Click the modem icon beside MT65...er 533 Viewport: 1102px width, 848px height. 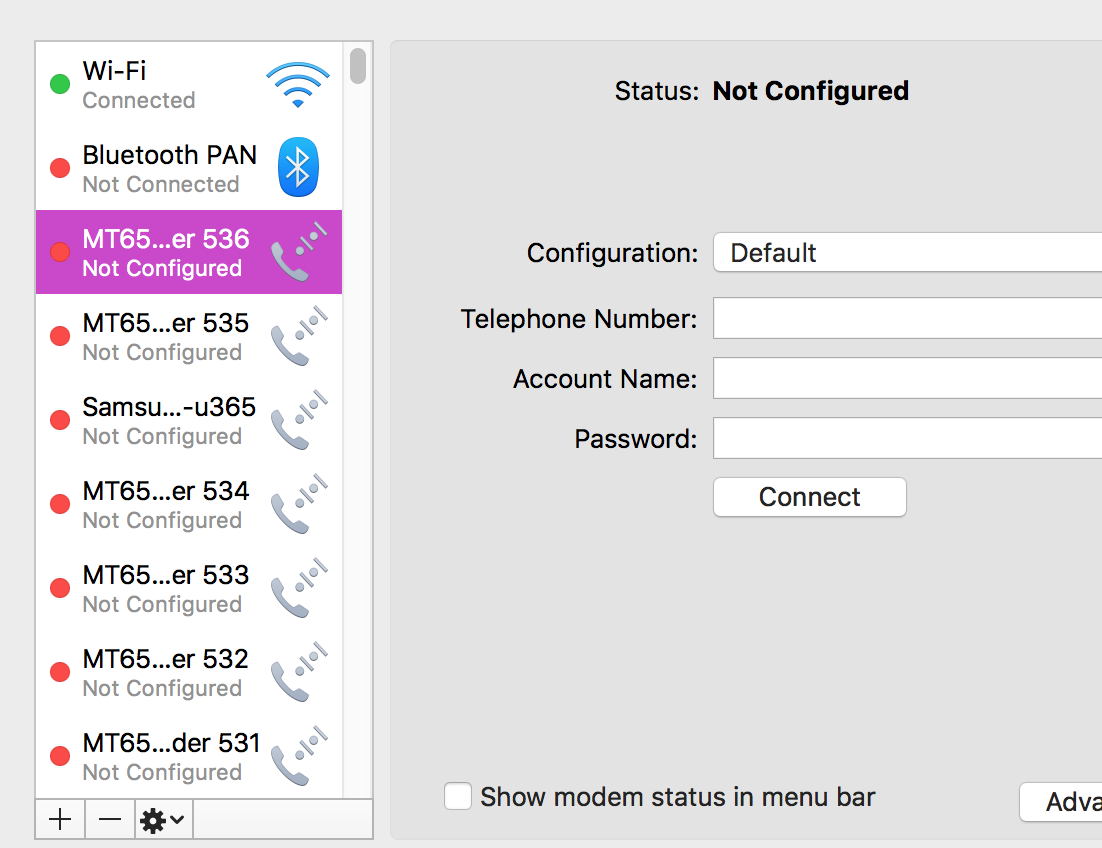(x=297, y=588)
